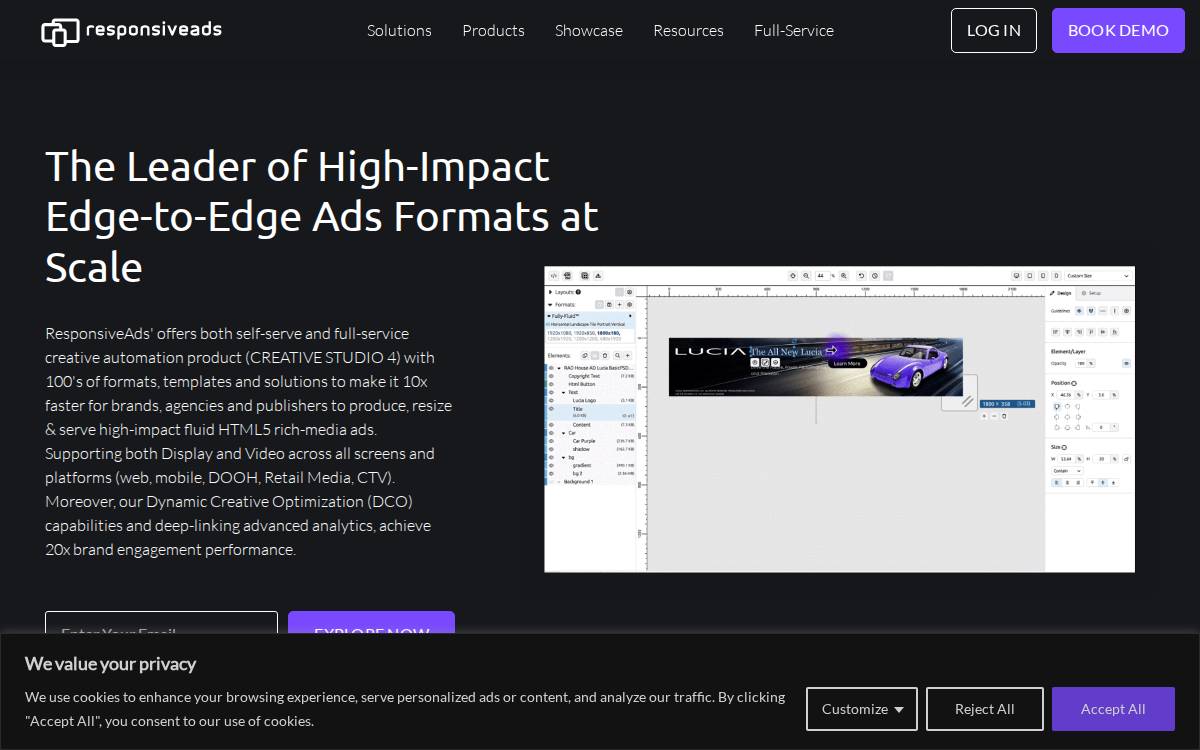Expand the Layouts section

click(x=550, y=292)
